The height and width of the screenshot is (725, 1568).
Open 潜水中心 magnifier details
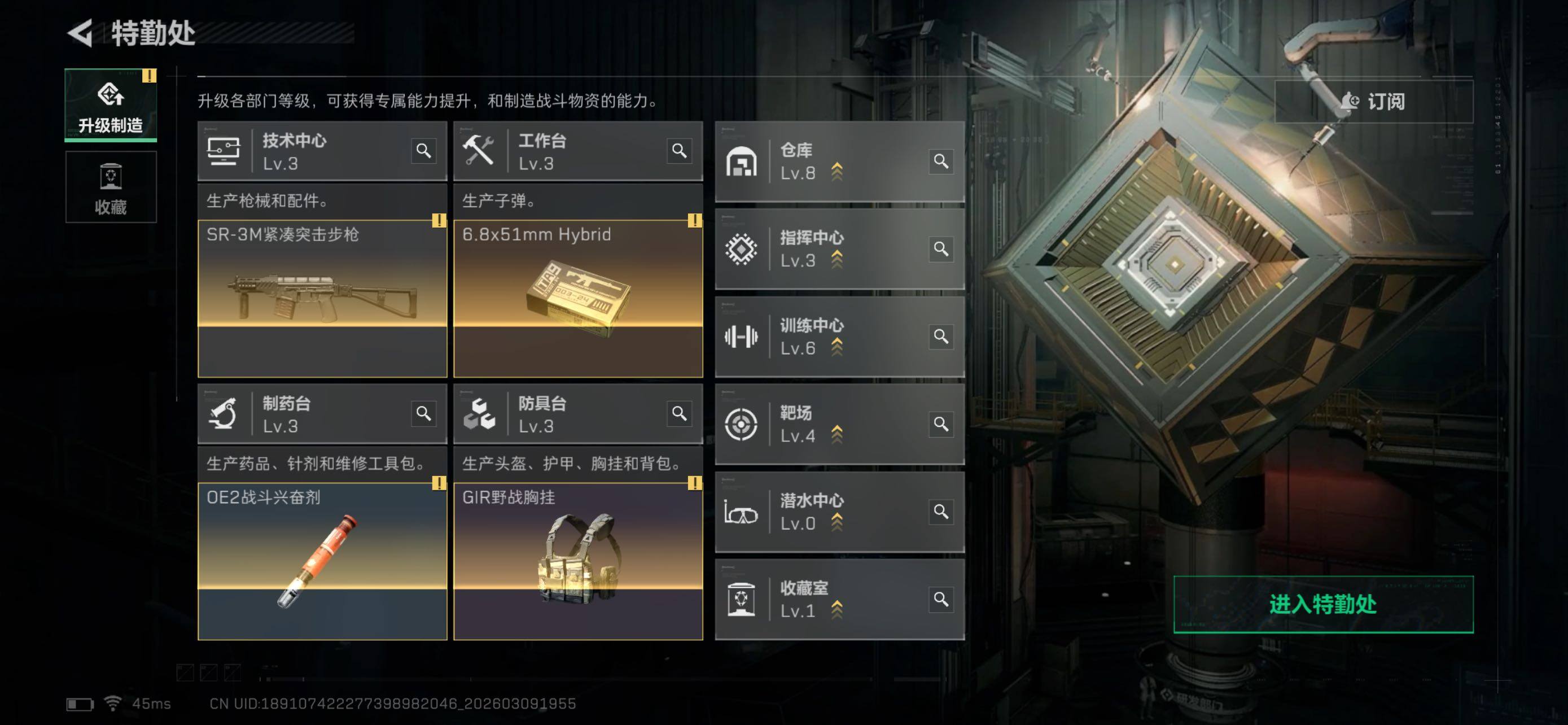pyautogui.click(x=941, y=512)
